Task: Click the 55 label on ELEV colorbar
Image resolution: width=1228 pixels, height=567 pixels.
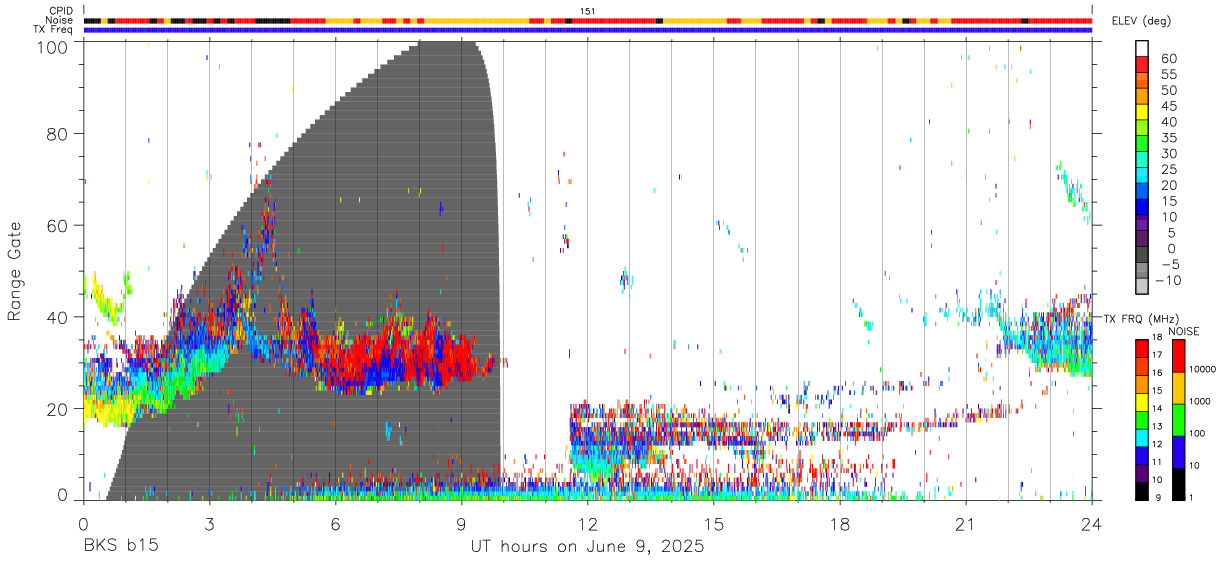Action: tap(1169, 74)
